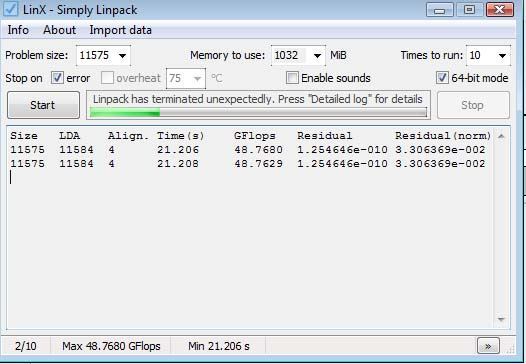
Task: Open the About menu
Action: tap(59, 30)
